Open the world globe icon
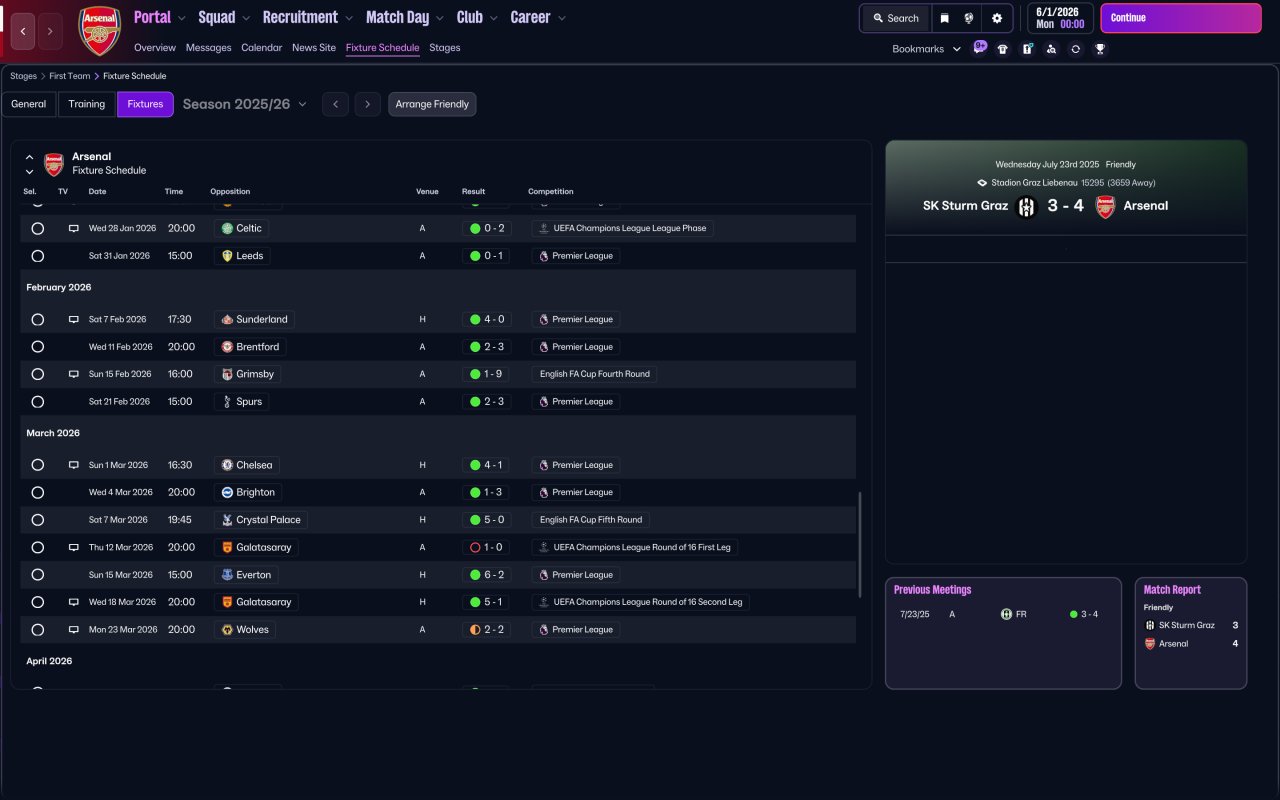This screenshot has width=1280, height=800. 969,18
